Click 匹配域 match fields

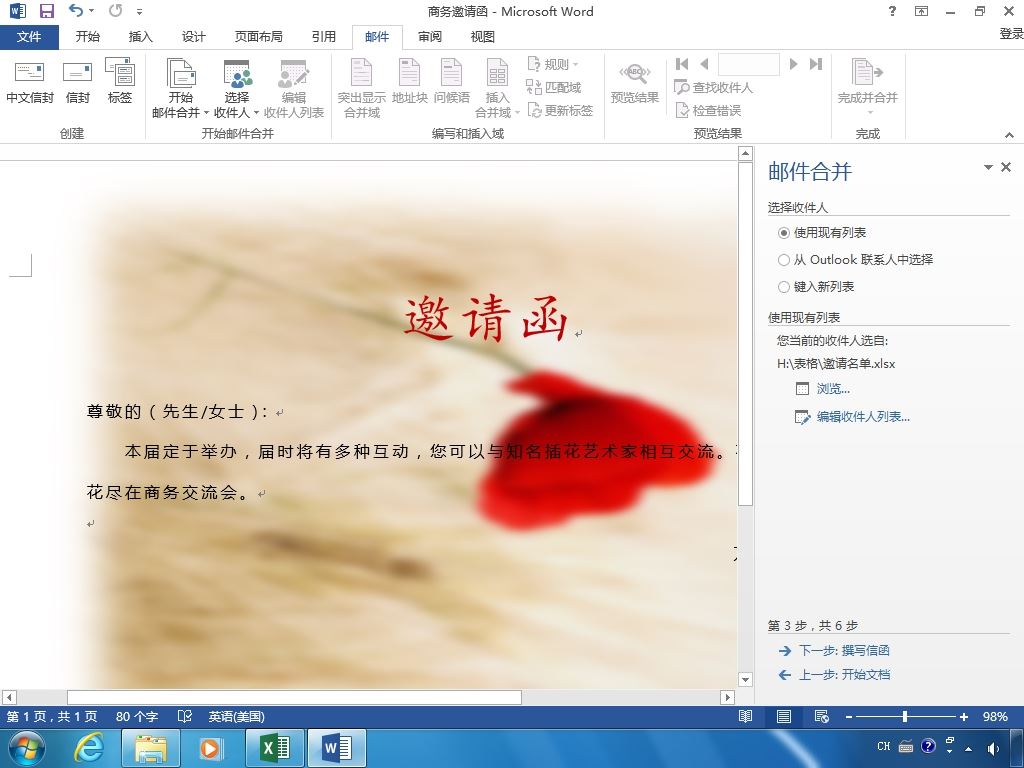[x=553, y=88]
